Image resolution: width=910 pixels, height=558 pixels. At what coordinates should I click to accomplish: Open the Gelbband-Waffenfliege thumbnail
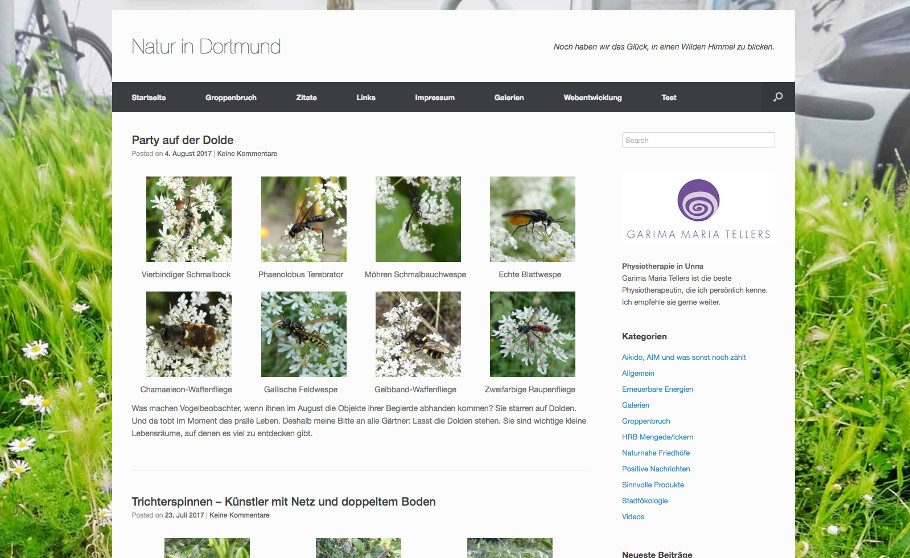pyautogui.click(x=418, y=334)
